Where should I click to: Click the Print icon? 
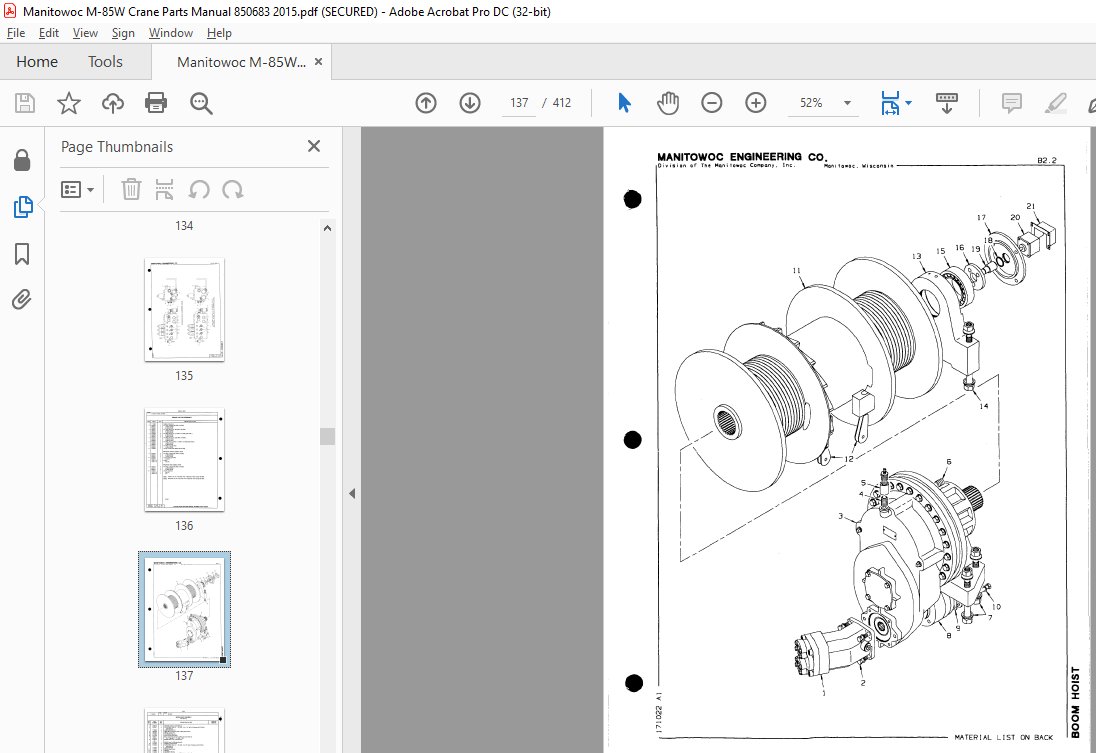tap(156, 103)
